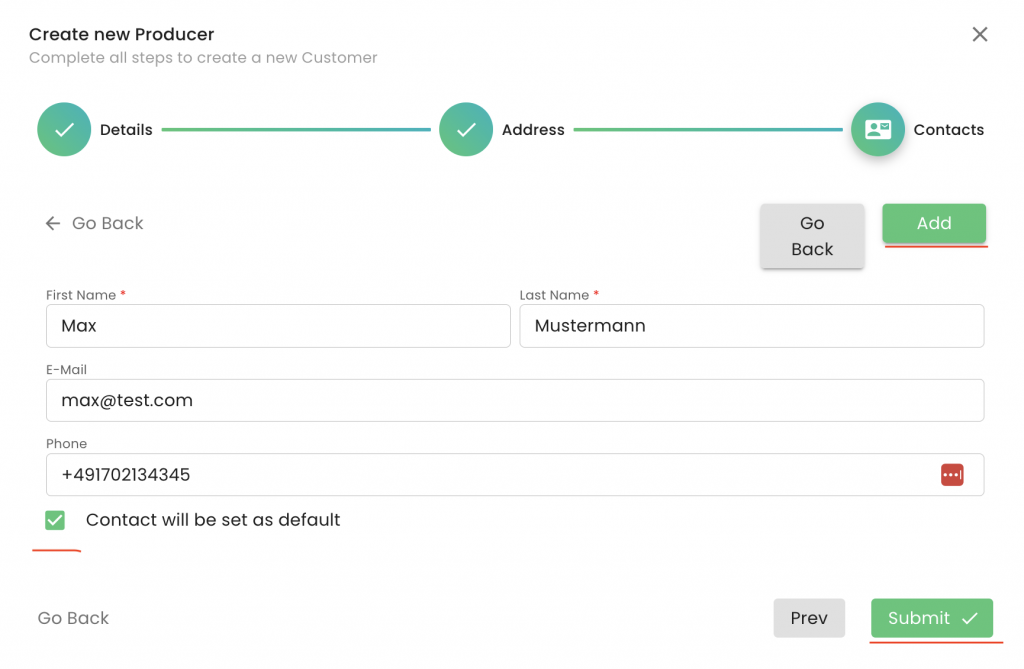
Task: Close the Create new Producer dialog
Action: pos(980,35)
